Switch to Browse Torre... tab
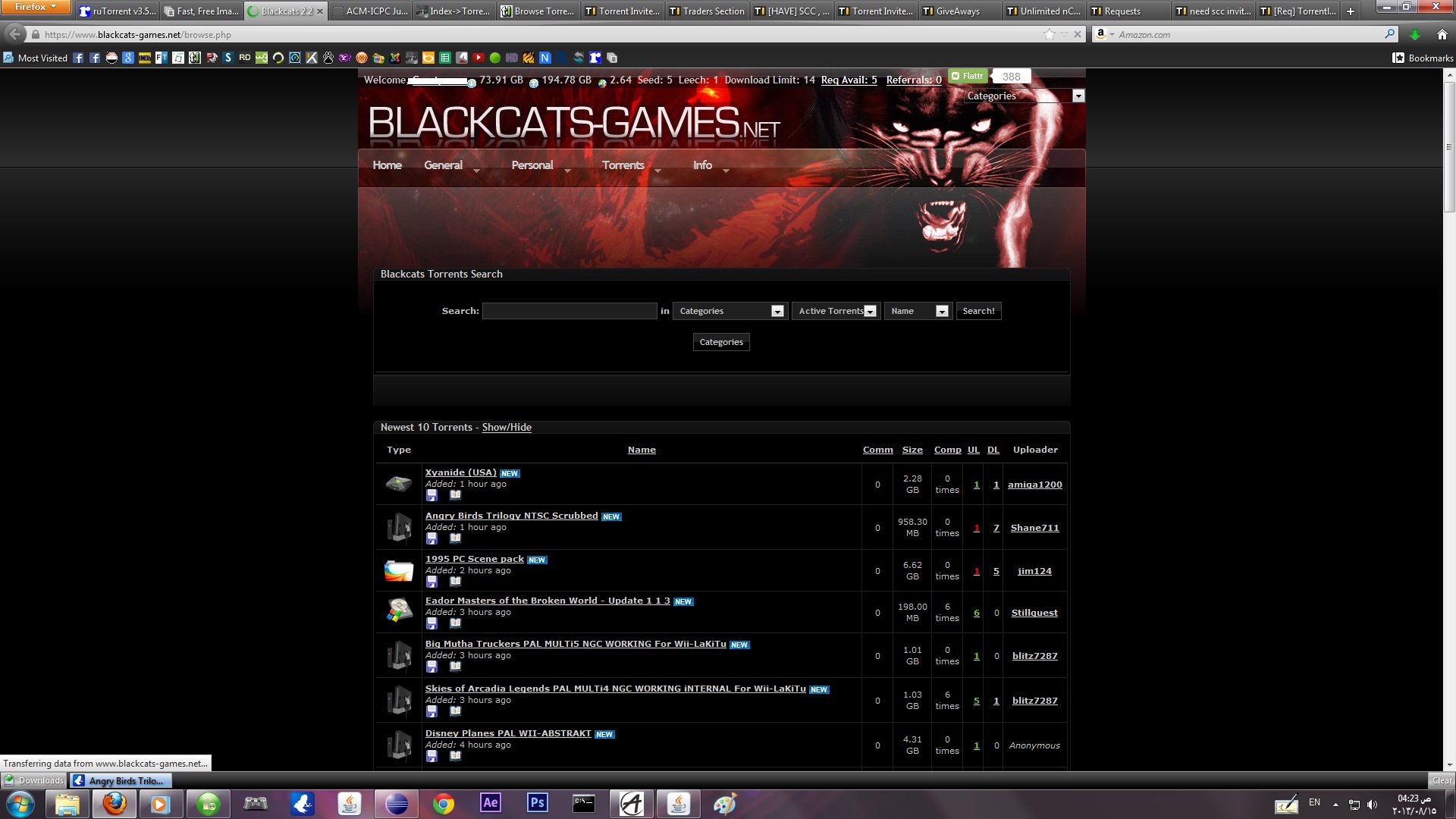Viewport: 1456px width, 819px height. (538, 11)
